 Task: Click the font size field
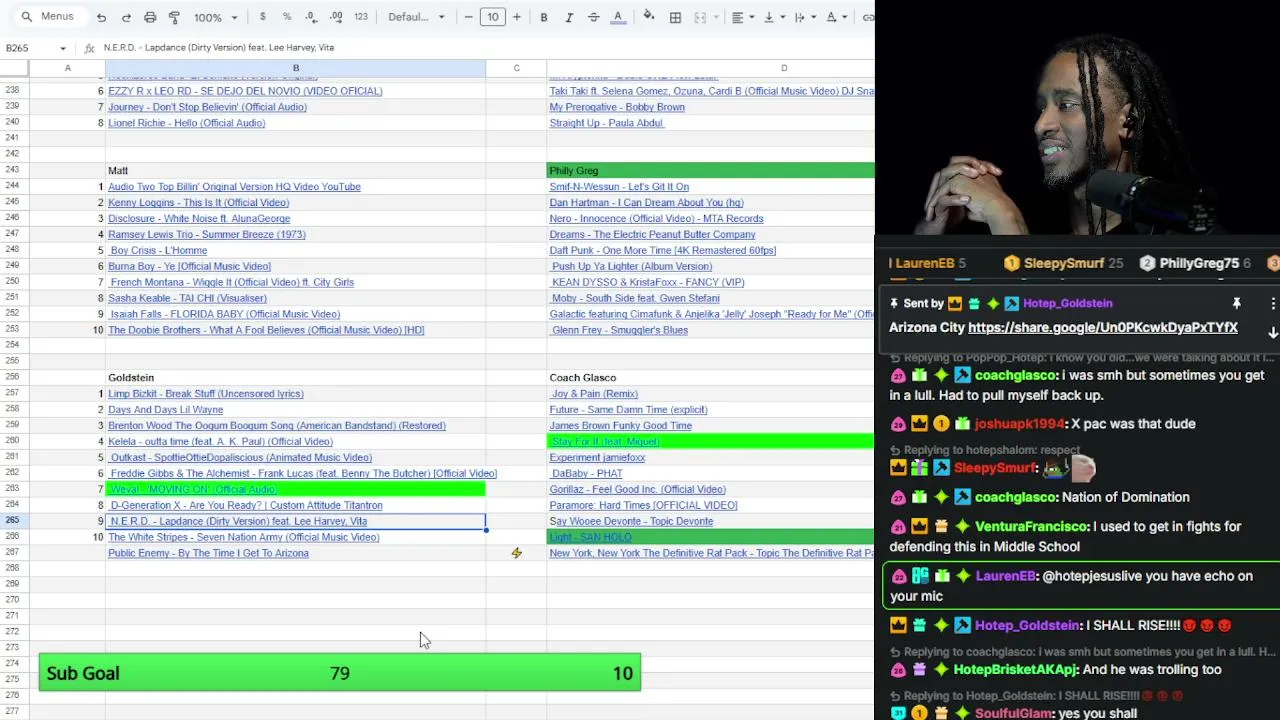pyautogui.click(x=493, y=17)
